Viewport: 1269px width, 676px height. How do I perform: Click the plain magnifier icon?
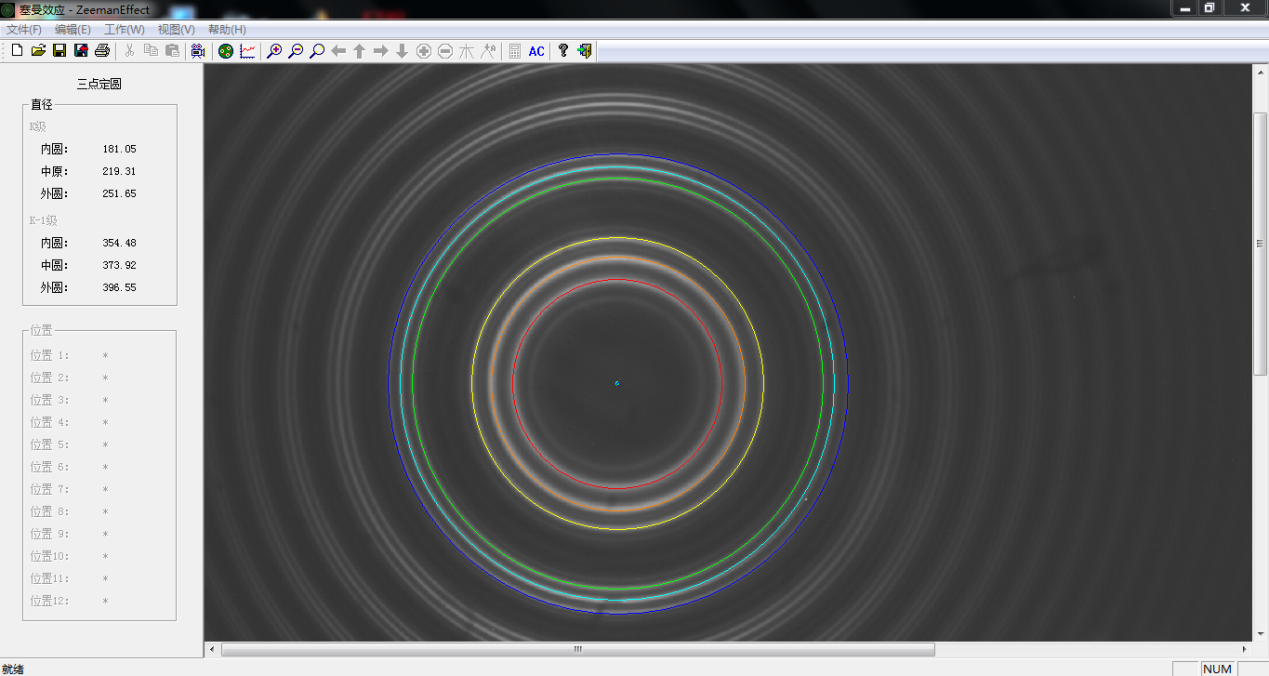[317, 51]
